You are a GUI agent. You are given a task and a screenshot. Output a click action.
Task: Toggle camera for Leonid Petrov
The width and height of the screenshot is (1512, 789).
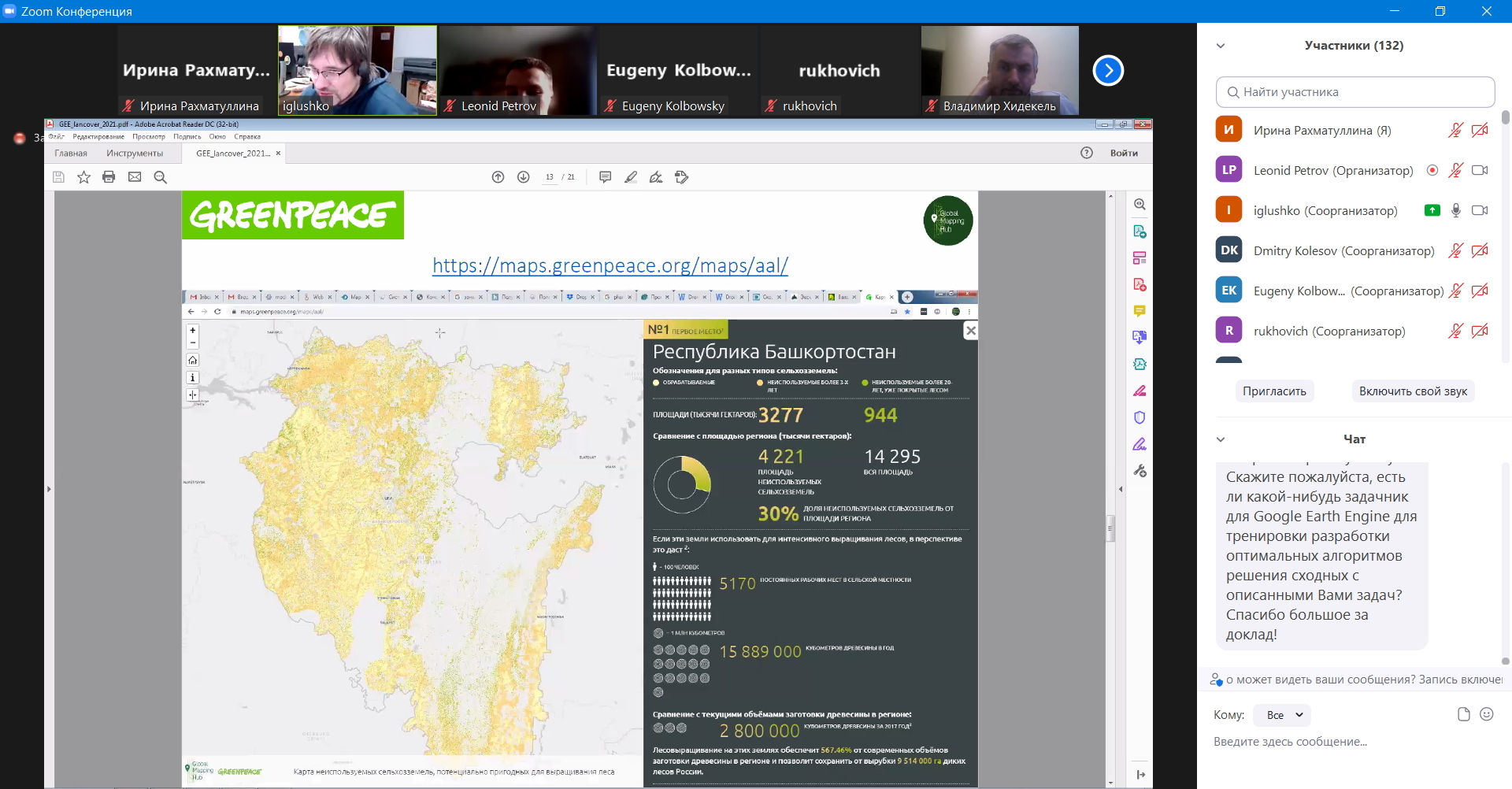[x=1480, y=170]
